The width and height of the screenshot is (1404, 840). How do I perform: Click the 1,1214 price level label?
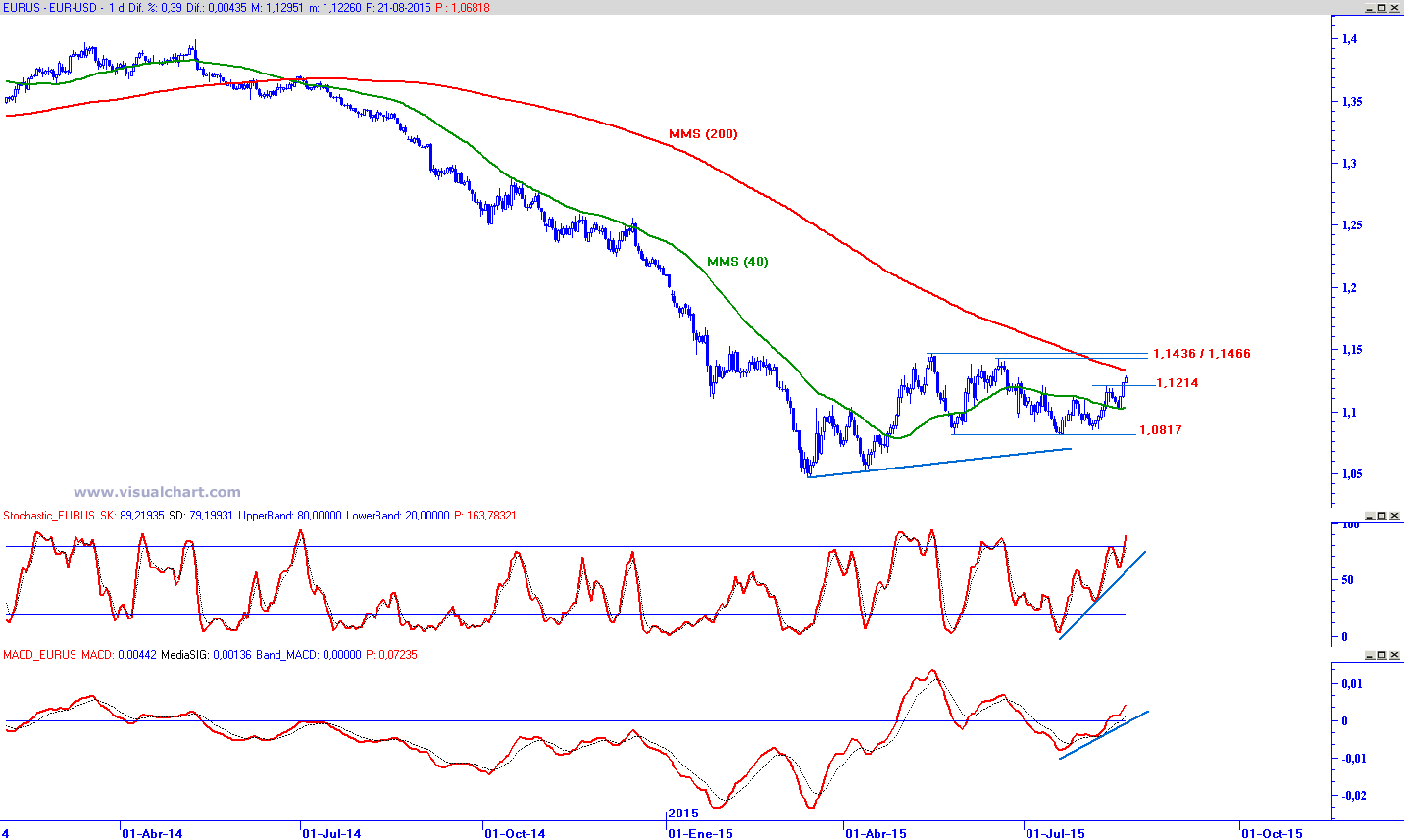[1178, 383]
